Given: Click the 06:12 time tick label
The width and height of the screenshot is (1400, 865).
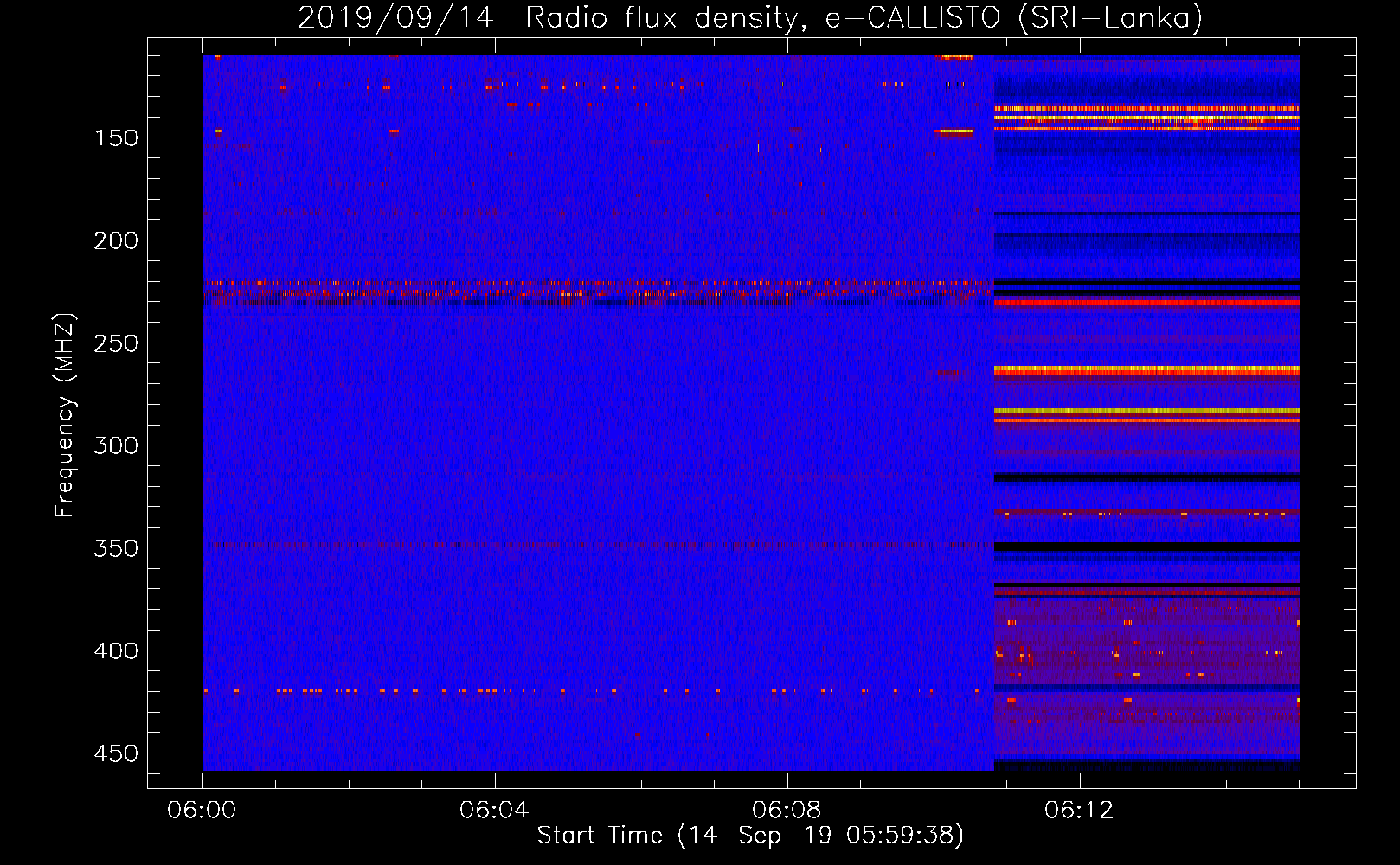Looking at the screenshot, I should [1079, 810].
